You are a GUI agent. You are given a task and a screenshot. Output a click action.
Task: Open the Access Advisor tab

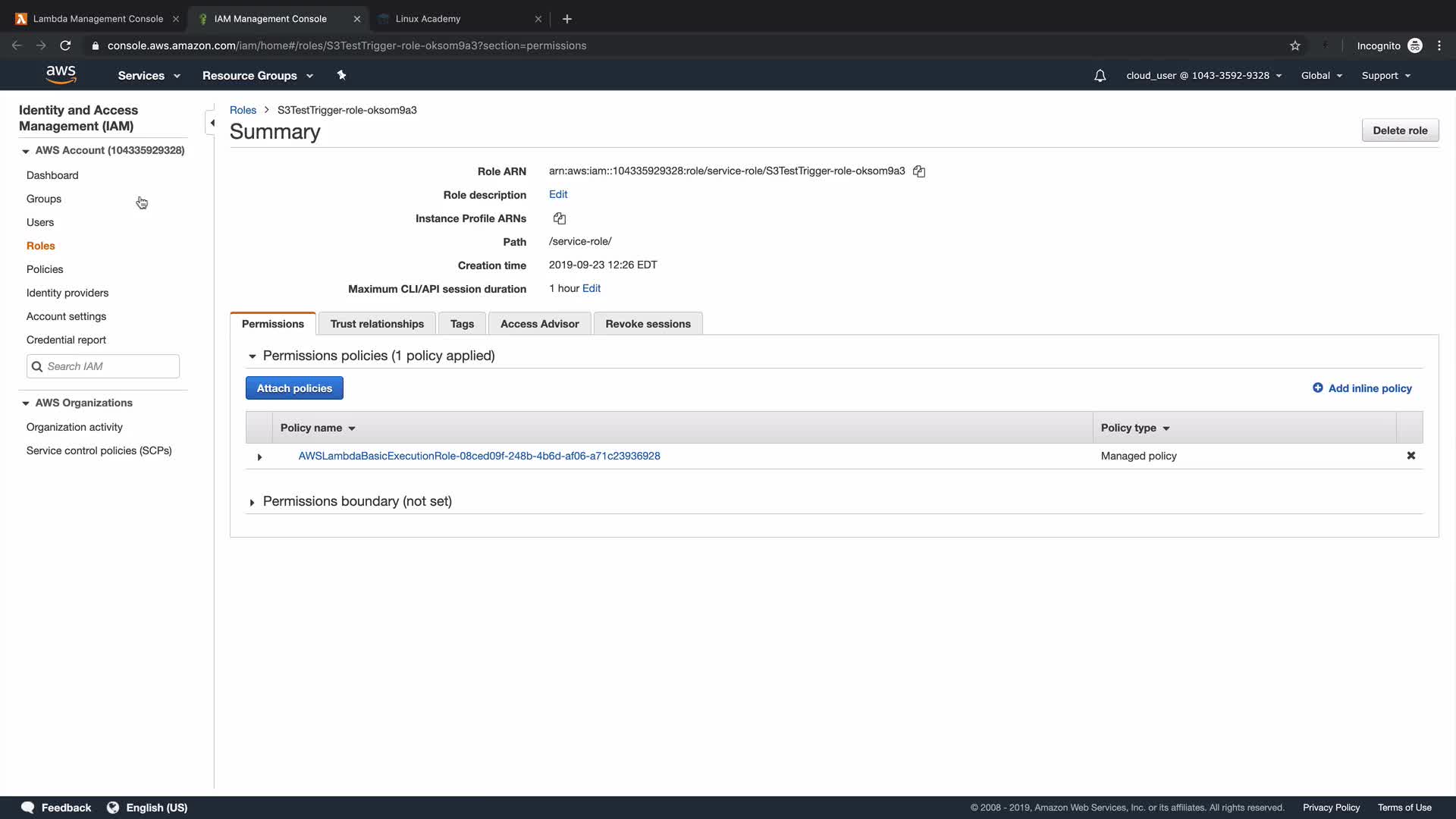coord(539,324)
